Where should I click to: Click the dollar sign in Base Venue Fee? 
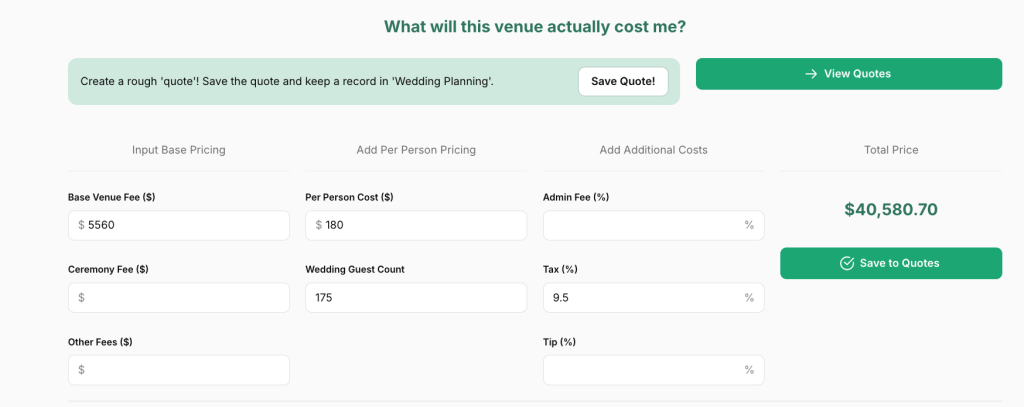coord(81,226)
